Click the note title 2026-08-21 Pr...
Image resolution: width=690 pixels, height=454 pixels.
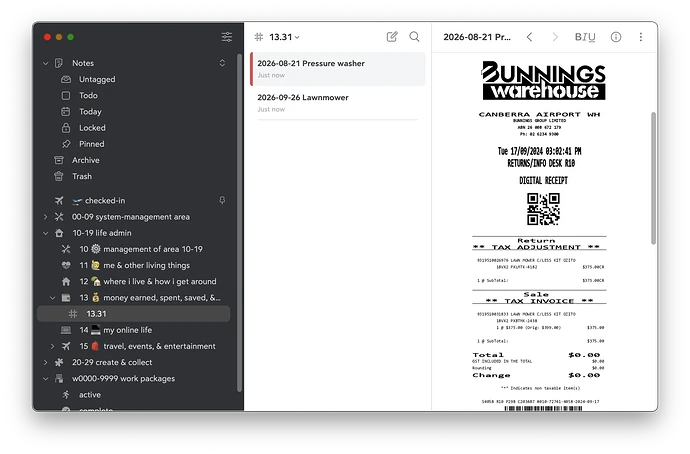point(477,37)
